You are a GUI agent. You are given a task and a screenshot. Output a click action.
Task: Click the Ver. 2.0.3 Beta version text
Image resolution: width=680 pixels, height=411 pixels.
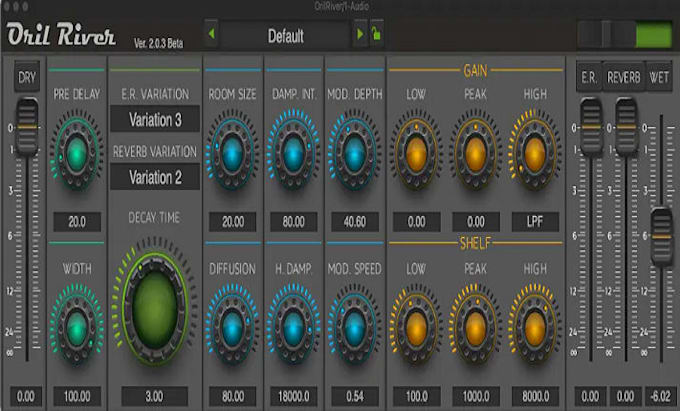(x=158, y=43)
